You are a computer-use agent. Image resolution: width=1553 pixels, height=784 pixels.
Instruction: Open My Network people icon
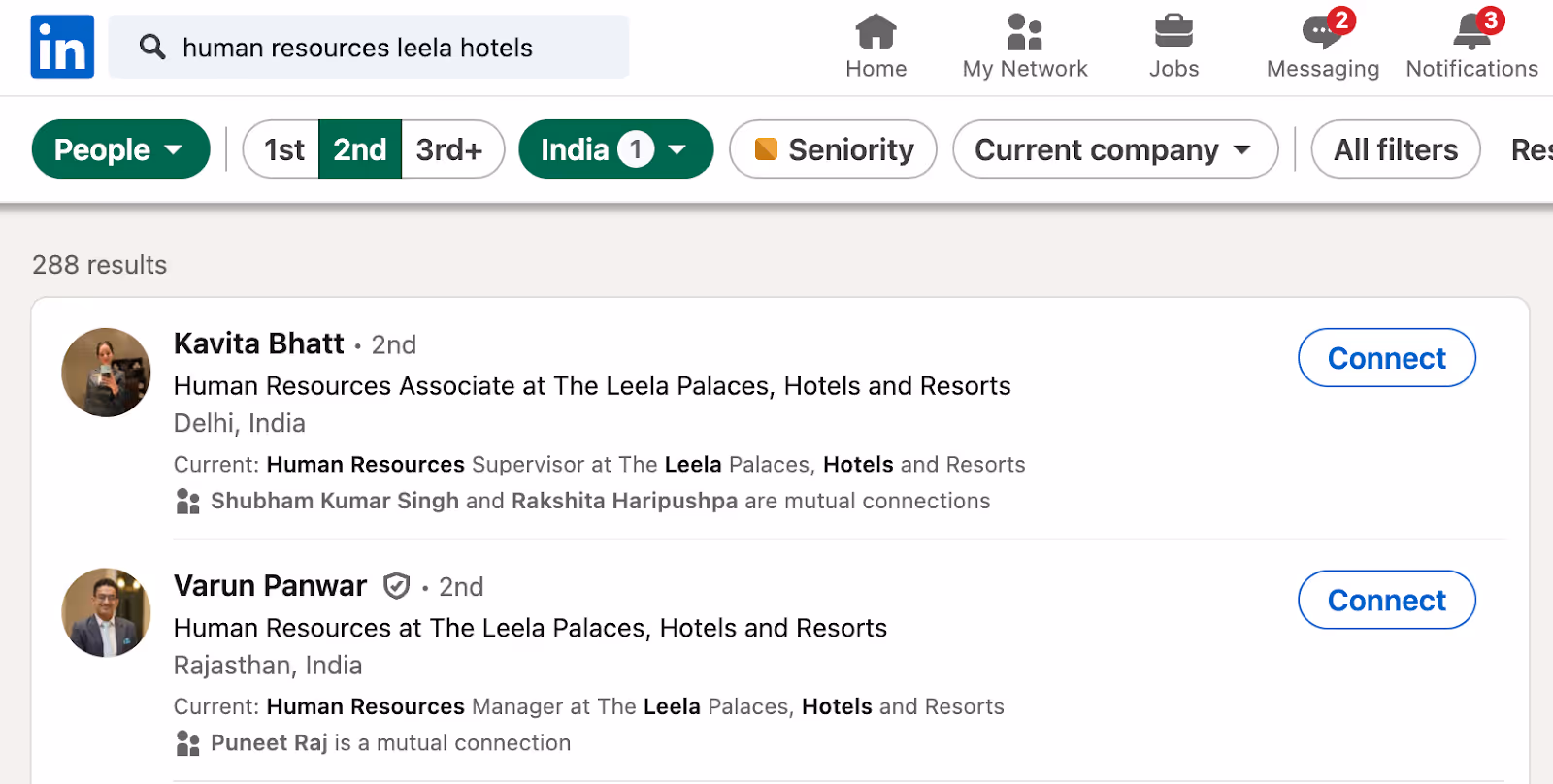coord(1025,32)
